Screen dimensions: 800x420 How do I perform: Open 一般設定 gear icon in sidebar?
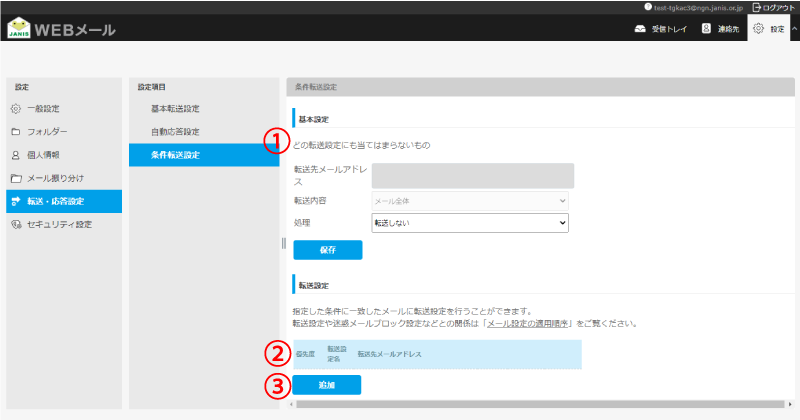(16, 108)
